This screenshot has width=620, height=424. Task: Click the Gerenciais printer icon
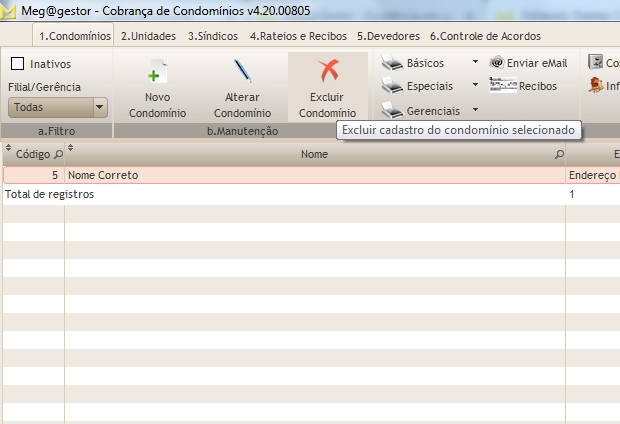tap(392, 110)
